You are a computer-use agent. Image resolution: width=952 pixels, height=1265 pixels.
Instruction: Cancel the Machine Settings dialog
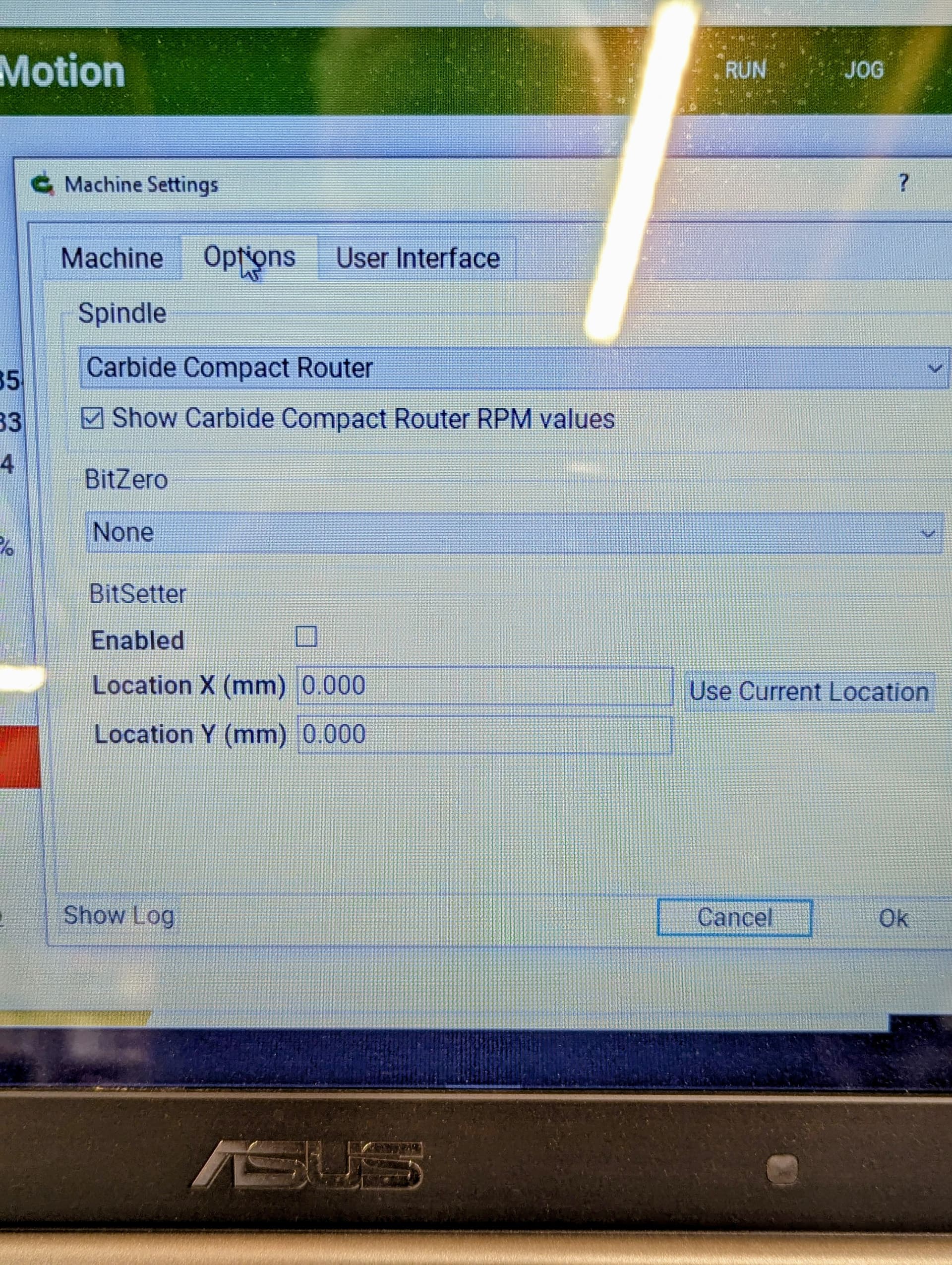click(x=734, y=918)
